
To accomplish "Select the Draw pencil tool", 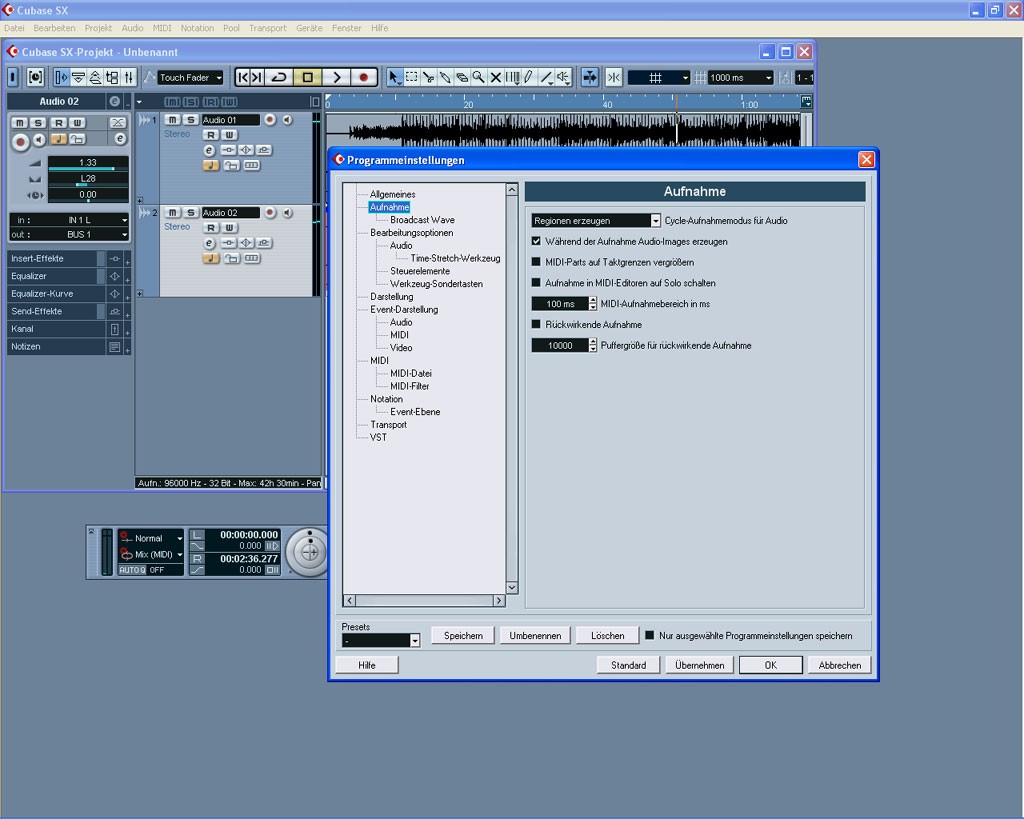I will (x=530, y=77).
